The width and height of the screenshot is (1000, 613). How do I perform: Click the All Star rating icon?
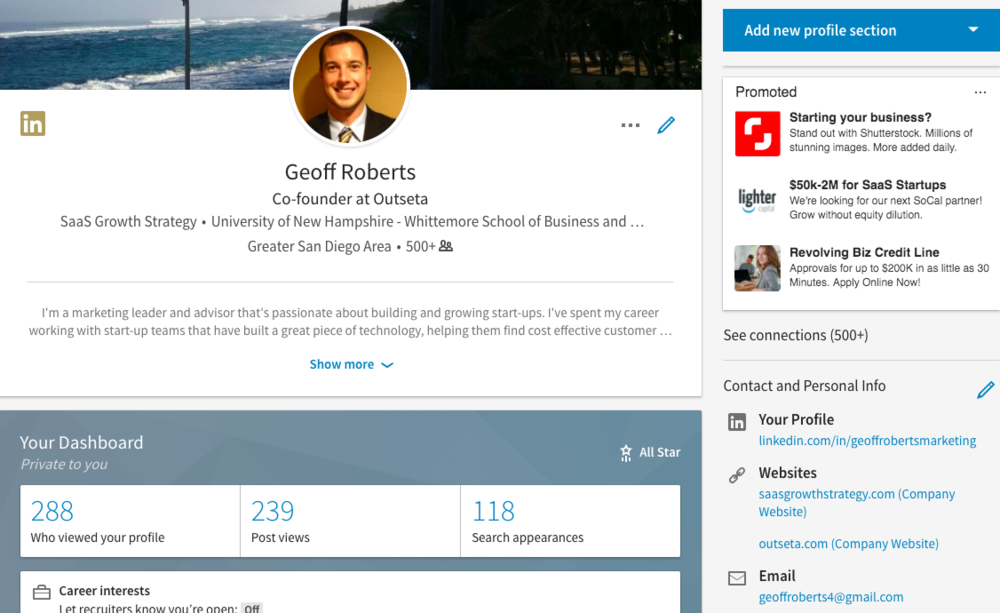[626, 452]
